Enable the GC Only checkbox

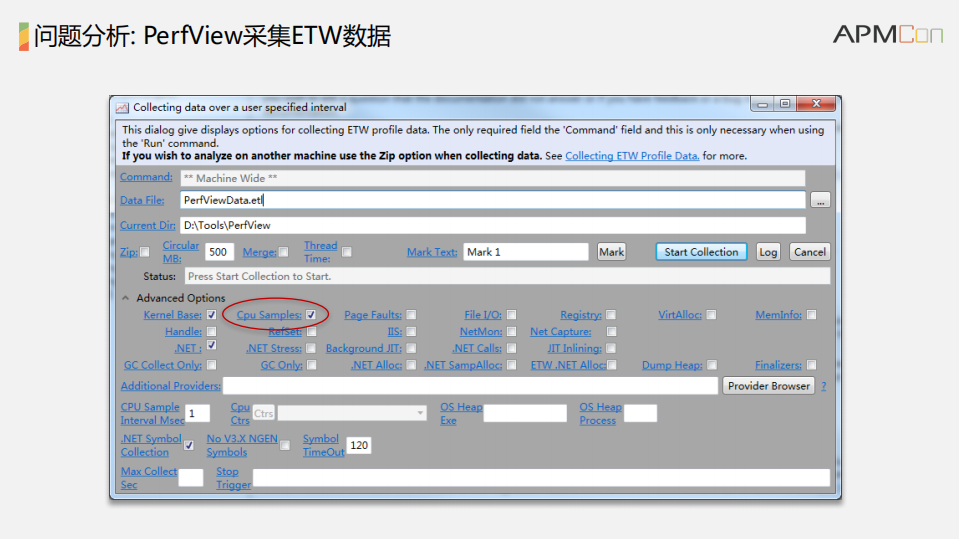click(311, 365)
